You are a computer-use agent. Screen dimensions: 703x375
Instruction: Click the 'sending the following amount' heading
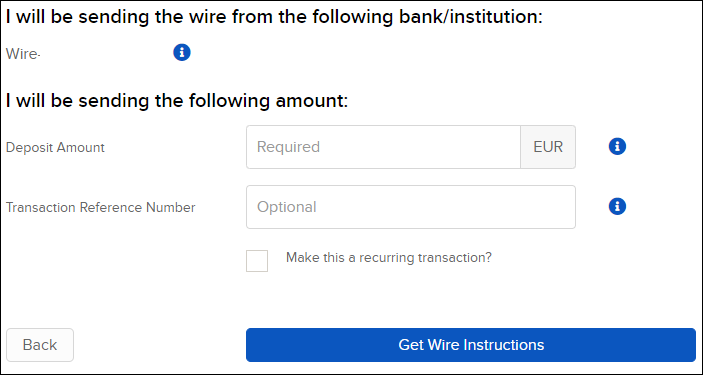pyautogui.click(x=177, y=101)
